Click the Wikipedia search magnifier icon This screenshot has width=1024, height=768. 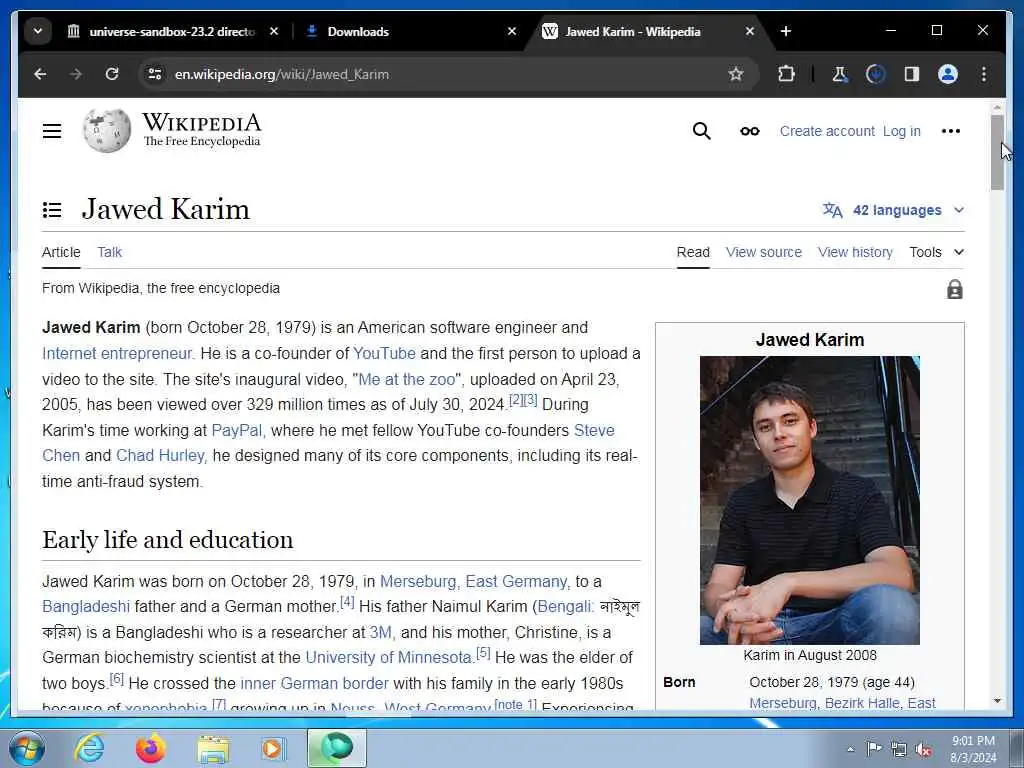(x=701, y=131)
